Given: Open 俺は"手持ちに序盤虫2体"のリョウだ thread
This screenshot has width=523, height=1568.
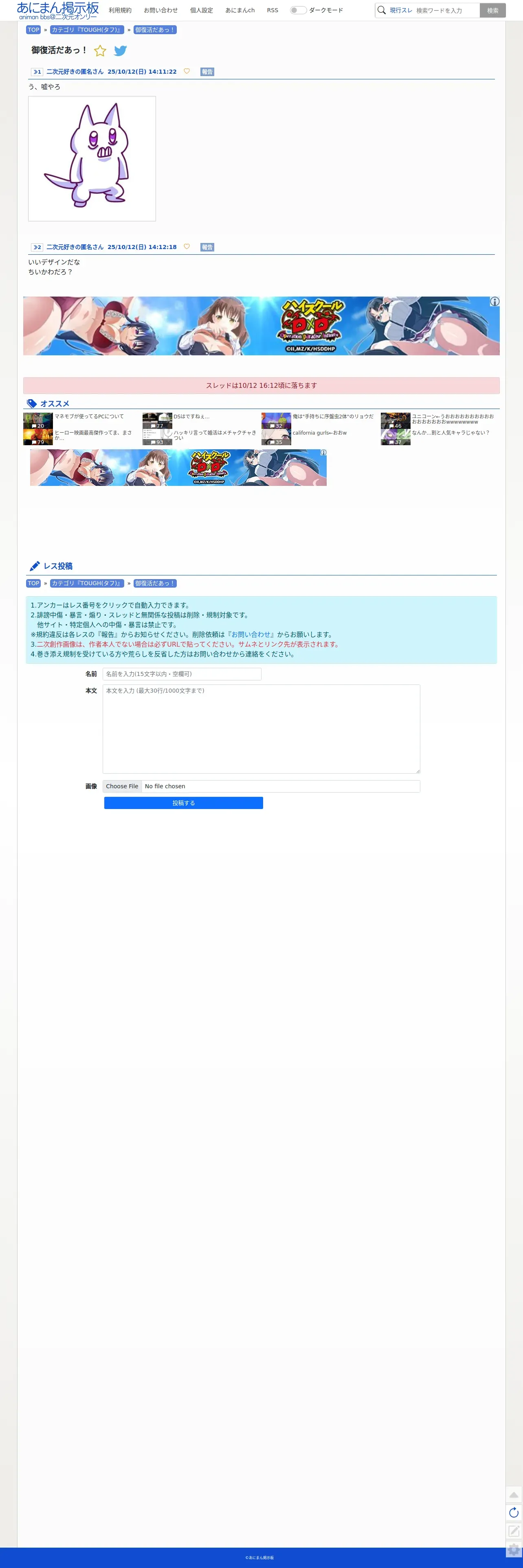Looking at the screenshot, I should click(333, 416).
